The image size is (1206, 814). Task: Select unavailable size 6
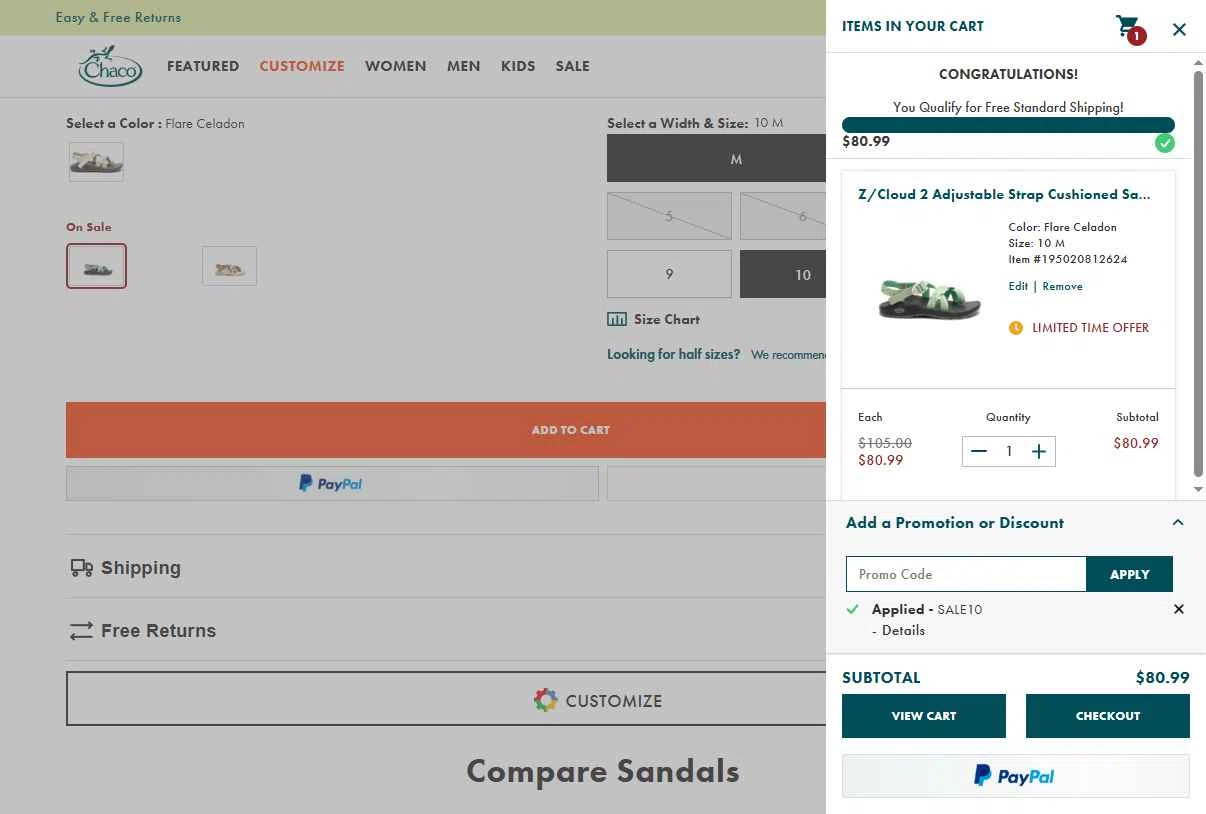click(783, 216)
